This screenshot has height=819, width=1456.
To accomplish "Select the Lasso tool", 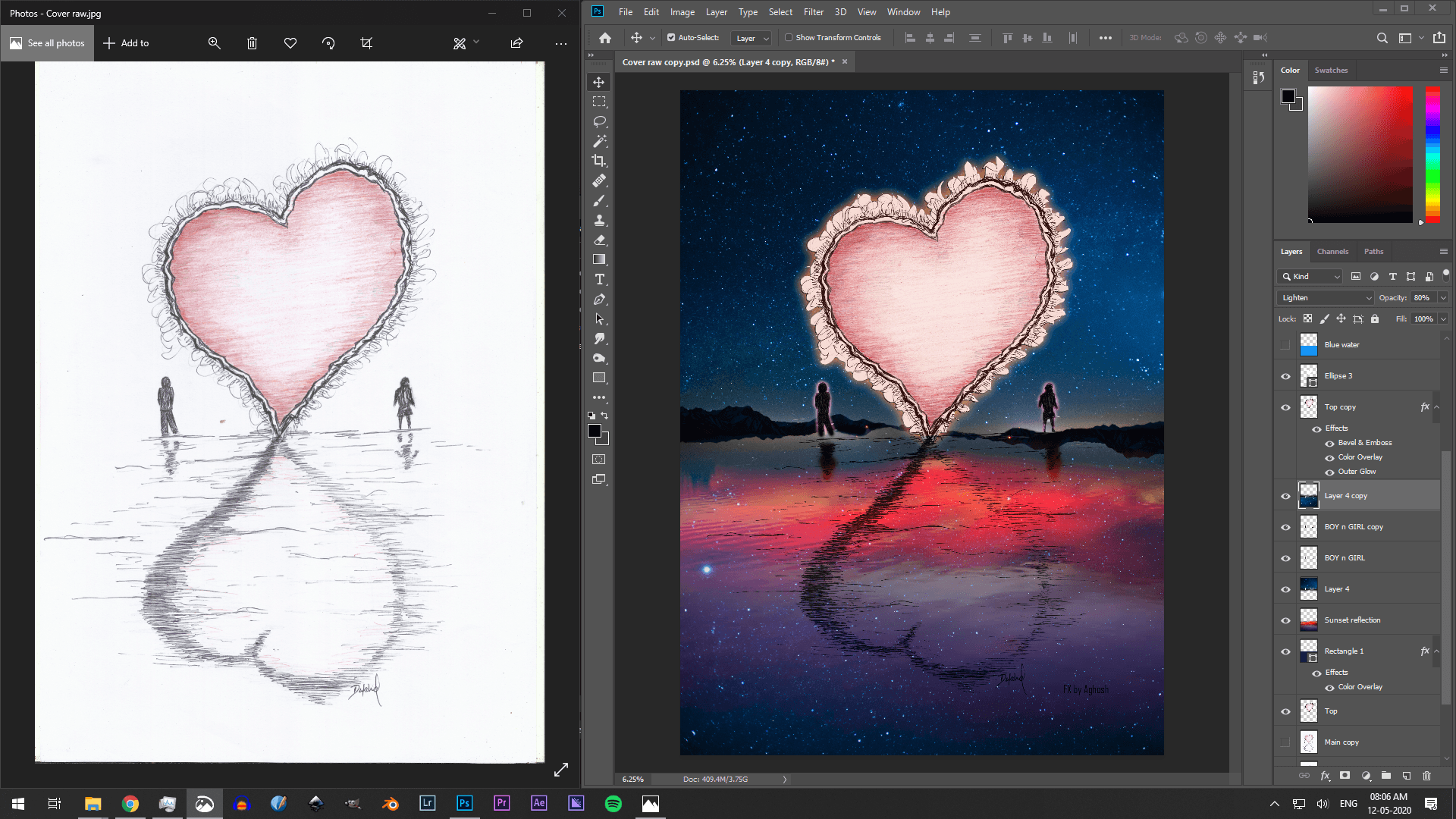I will click(599, 121).
